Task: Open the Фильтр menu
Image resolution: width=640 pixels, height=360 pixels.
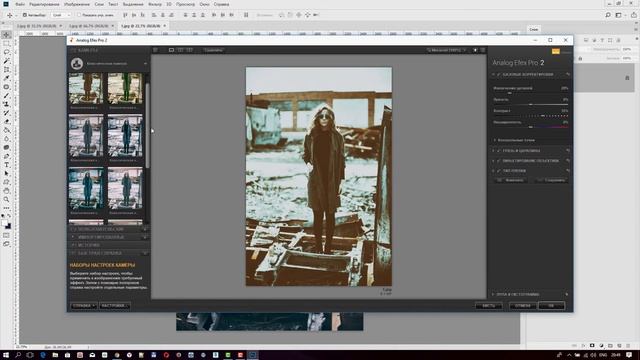Action: [x=155, y=4]
